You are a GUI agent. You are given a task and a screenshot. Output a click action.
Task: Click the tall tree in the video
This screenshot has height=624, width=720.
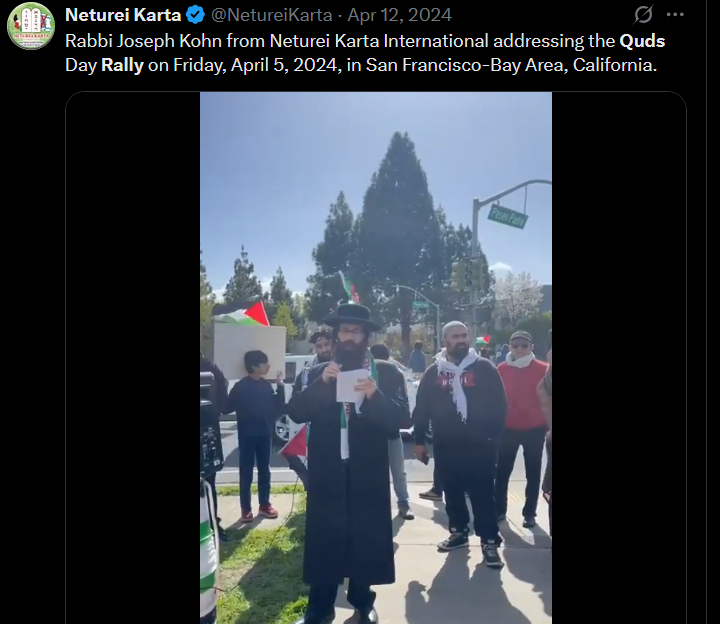pyautogui.click(x=399, y=230)
